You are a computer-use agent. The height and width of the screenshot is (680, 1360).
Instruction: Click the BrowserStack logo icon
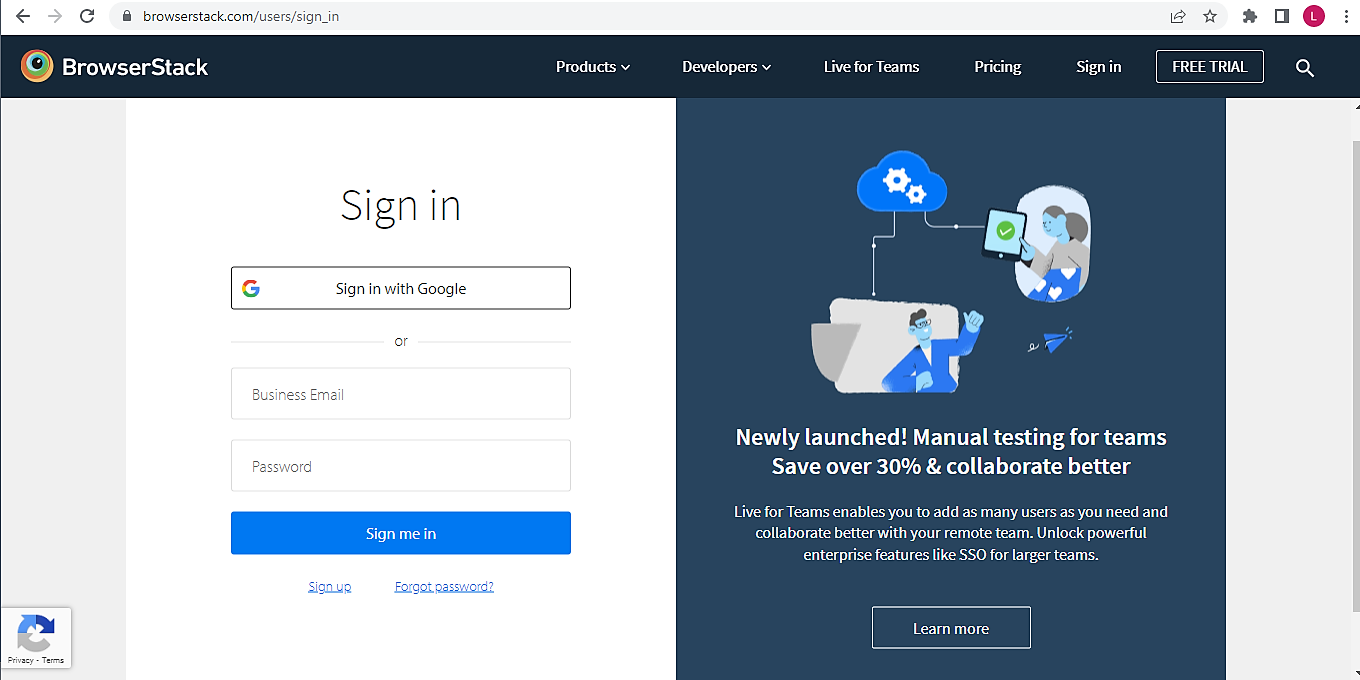(x=37, y=67)
